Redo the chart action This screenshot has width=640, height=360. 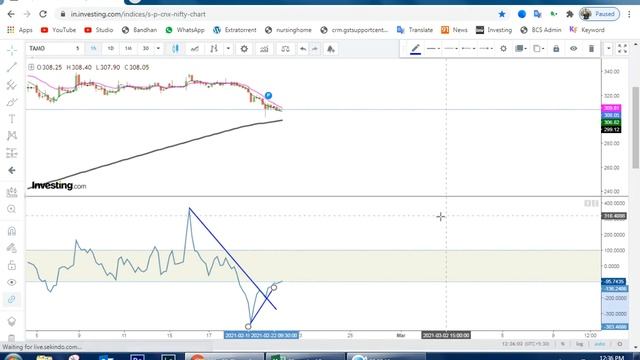(315, 49)
